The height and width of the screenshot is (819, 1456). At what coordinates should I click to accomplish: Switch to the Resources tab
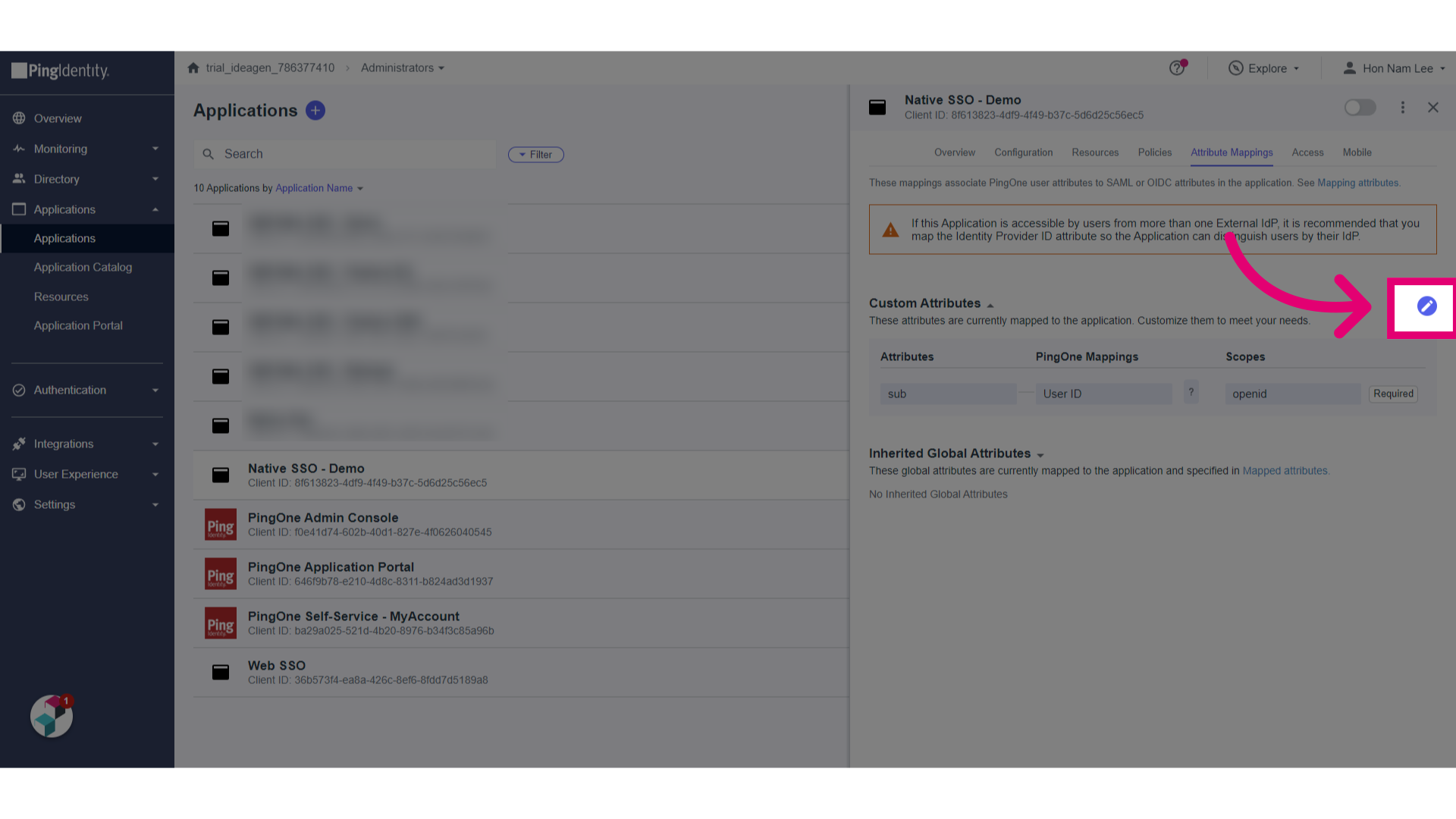click(x=1095, y=152)
